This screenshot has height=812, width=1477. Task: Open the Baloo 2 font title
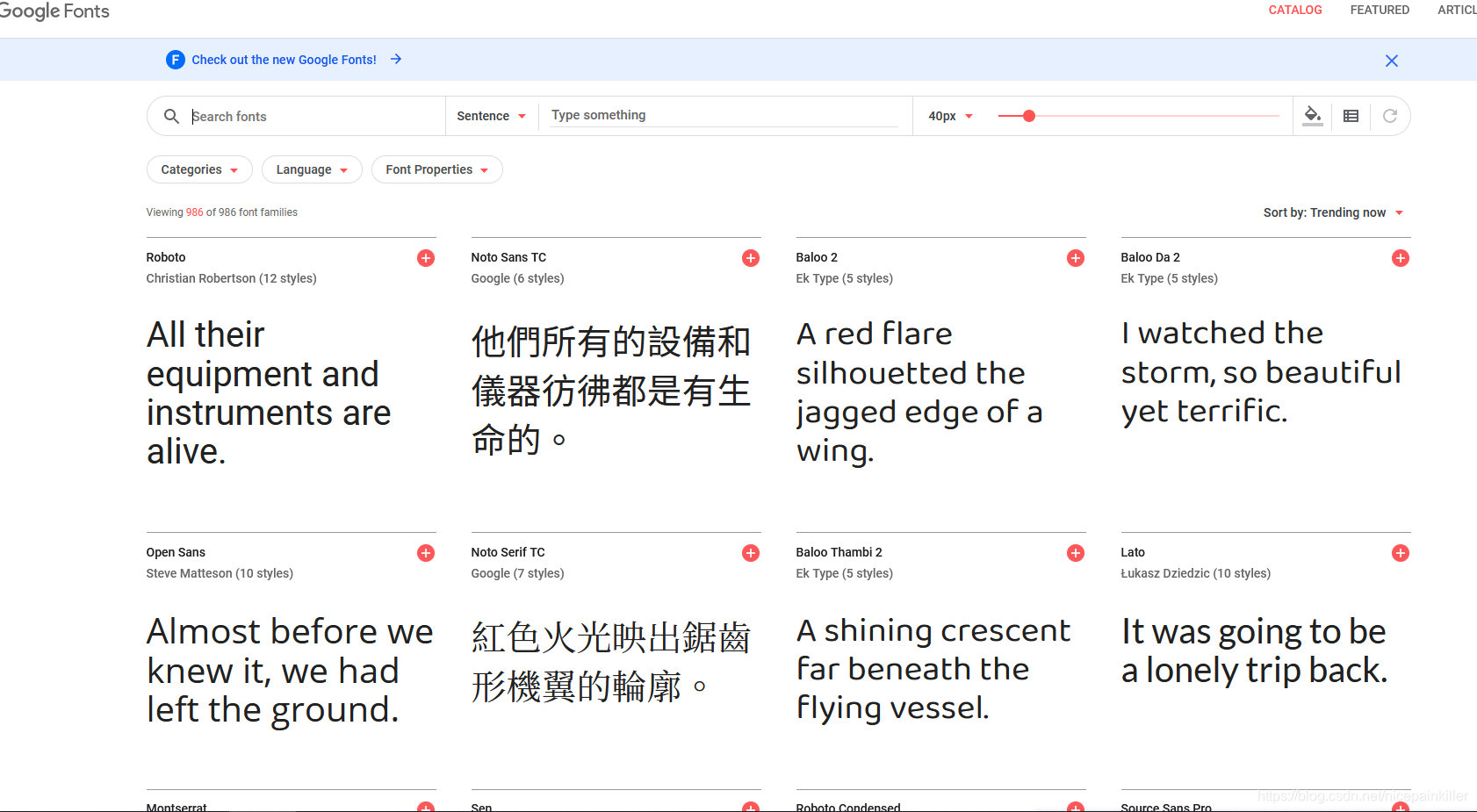tap(817, 257)
